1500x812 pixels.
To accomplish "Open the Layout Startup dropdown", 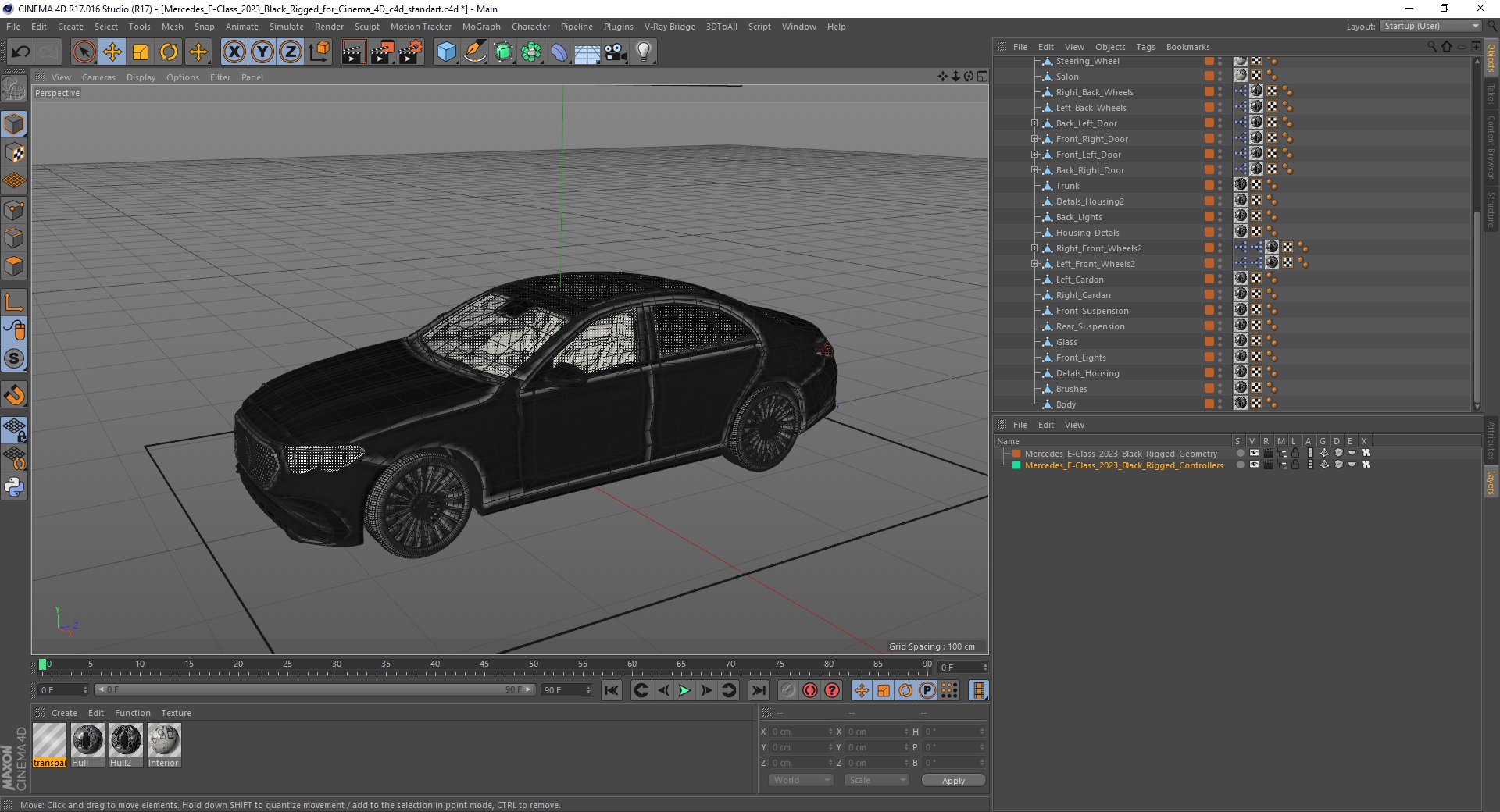I will click(x=1430, y=26).
